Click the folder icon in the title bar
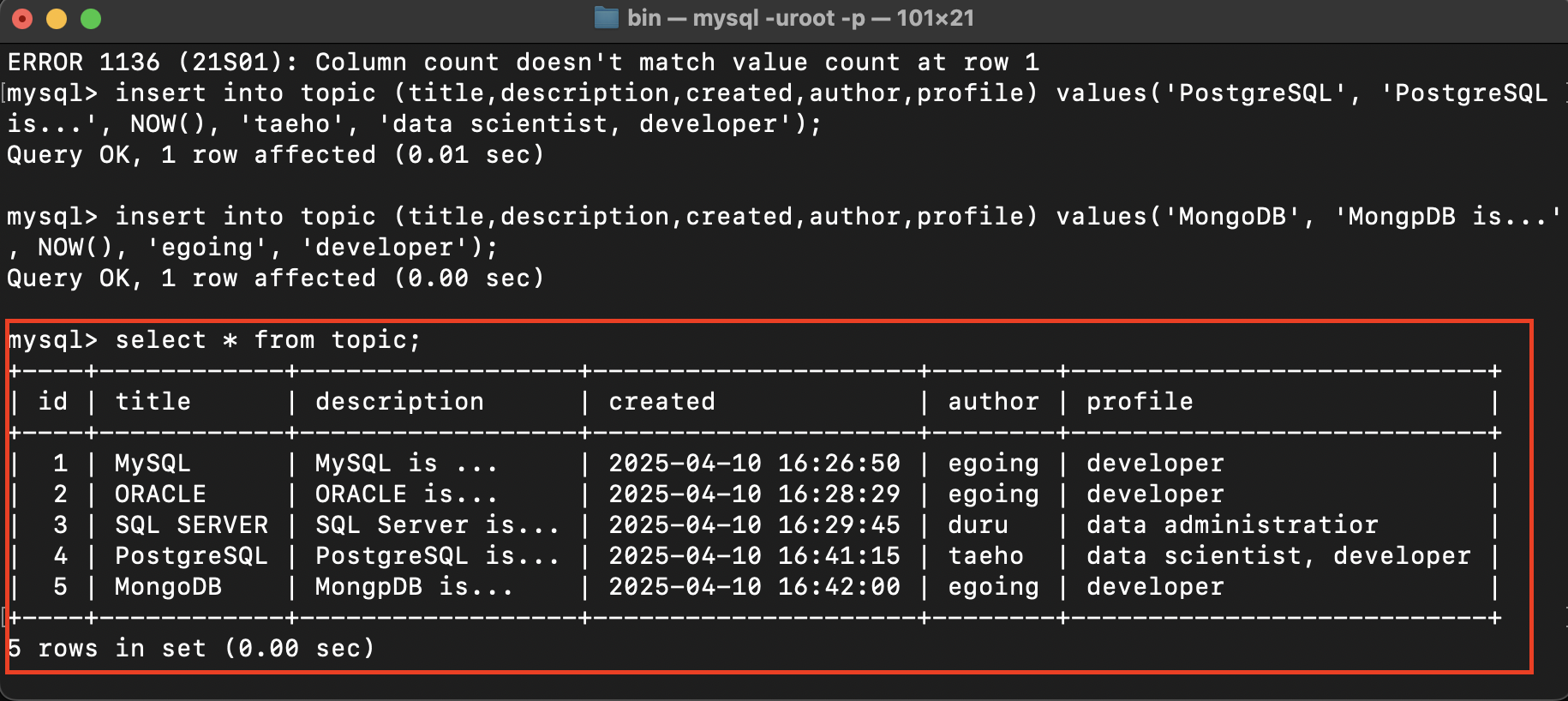The image size is (1568, 701). pyautogui.click(x=607, y=18)
